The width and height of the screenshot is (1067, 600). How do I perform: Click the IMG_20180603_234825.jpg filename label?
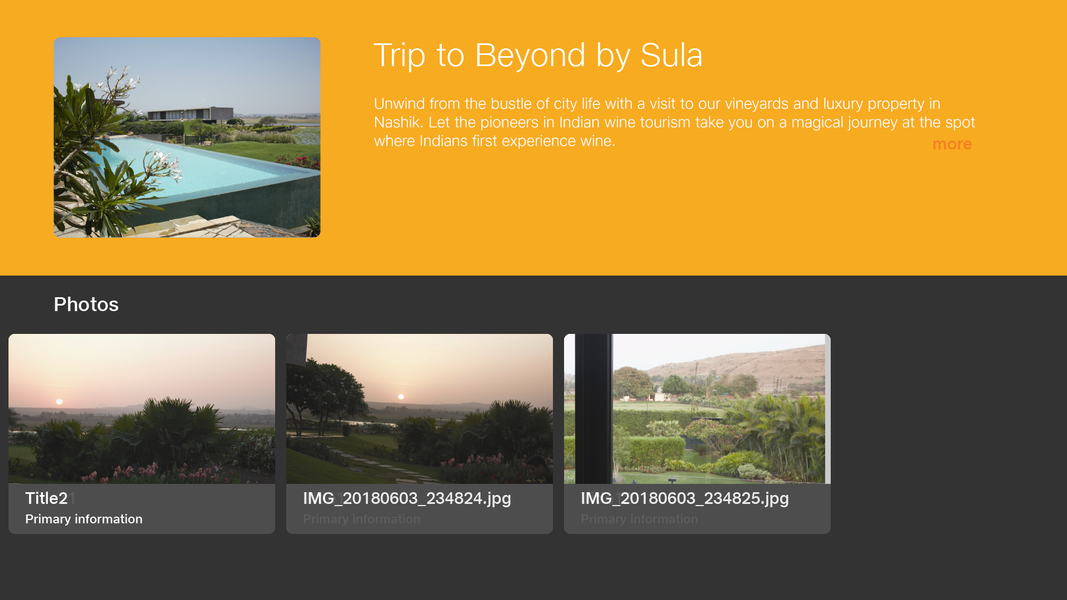[684, 498]
